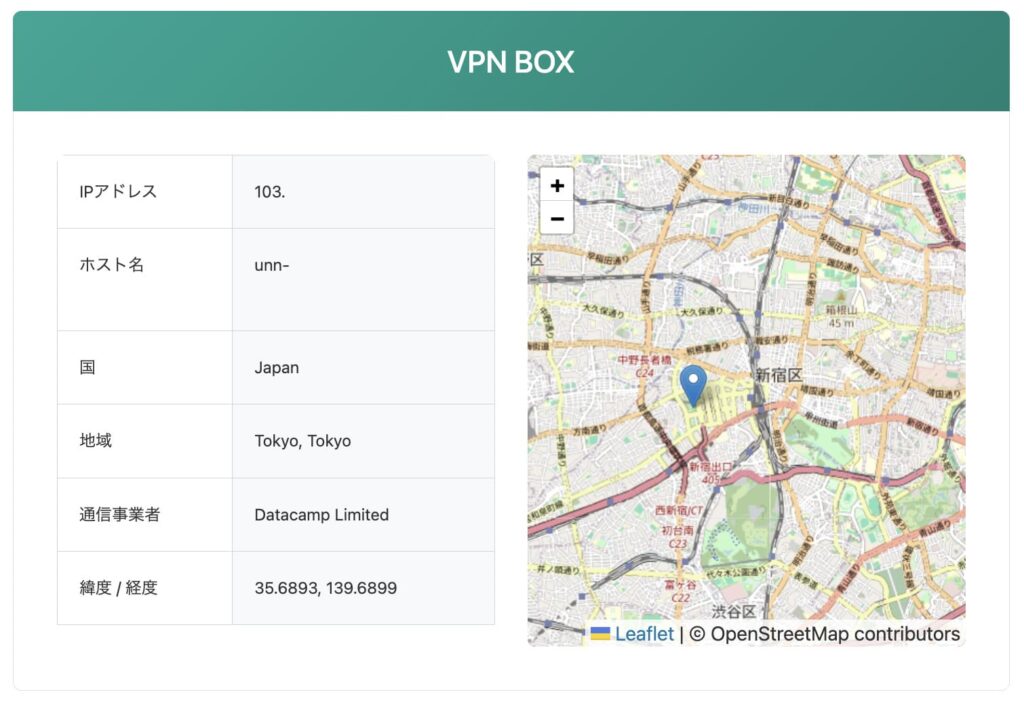Select the IP address value starting with 103.
Screen dimensions: 1024x703
tap(270, 192)
